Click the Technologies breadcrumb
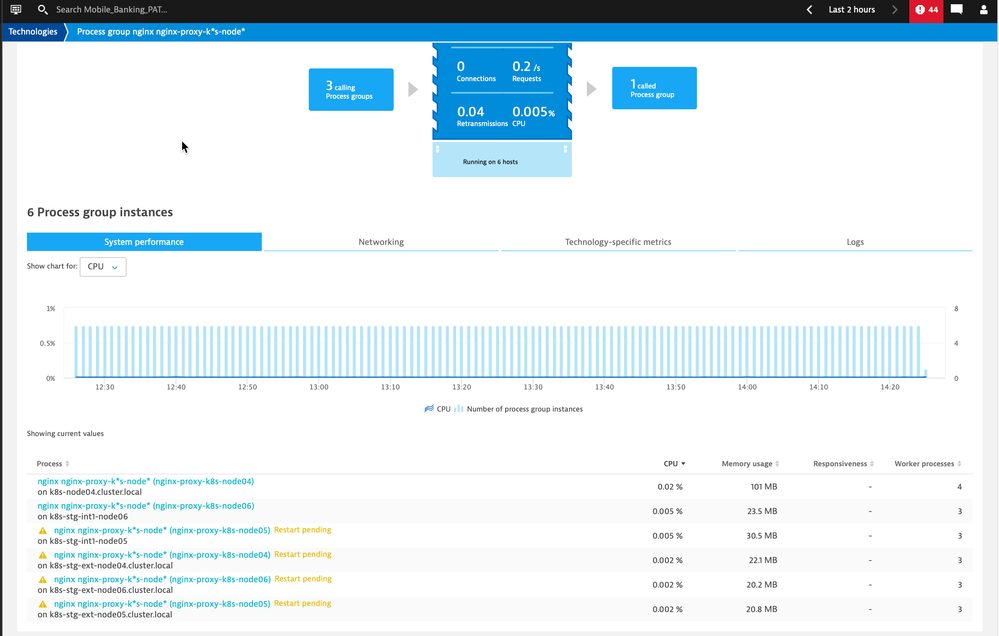The width and height of the screenshot is (999, 636). [33, 32]
